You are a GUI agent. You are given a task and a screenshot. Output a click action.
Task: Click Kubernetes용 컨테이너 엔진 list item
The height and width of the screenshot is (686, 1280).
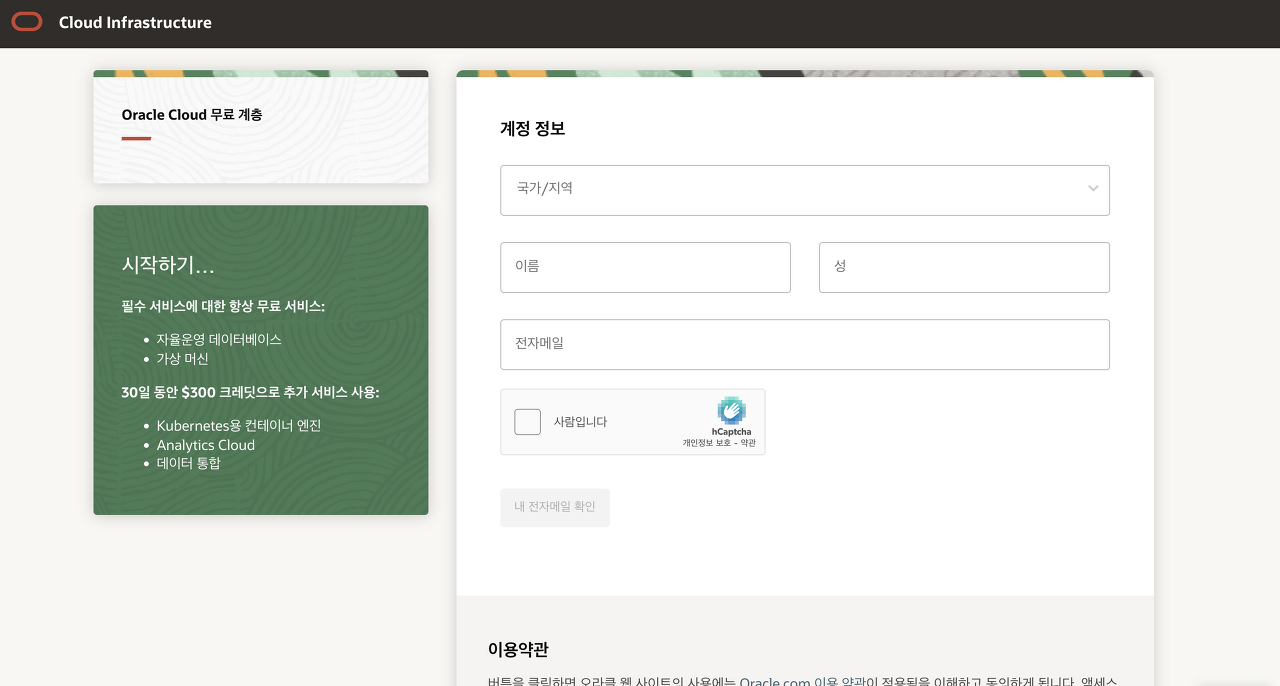point(239,426)
